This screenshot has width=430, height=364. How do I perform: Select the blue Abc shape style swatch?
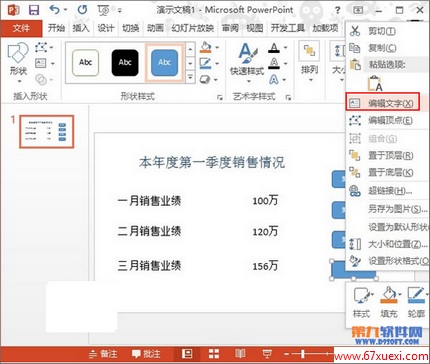pos(164,63)
